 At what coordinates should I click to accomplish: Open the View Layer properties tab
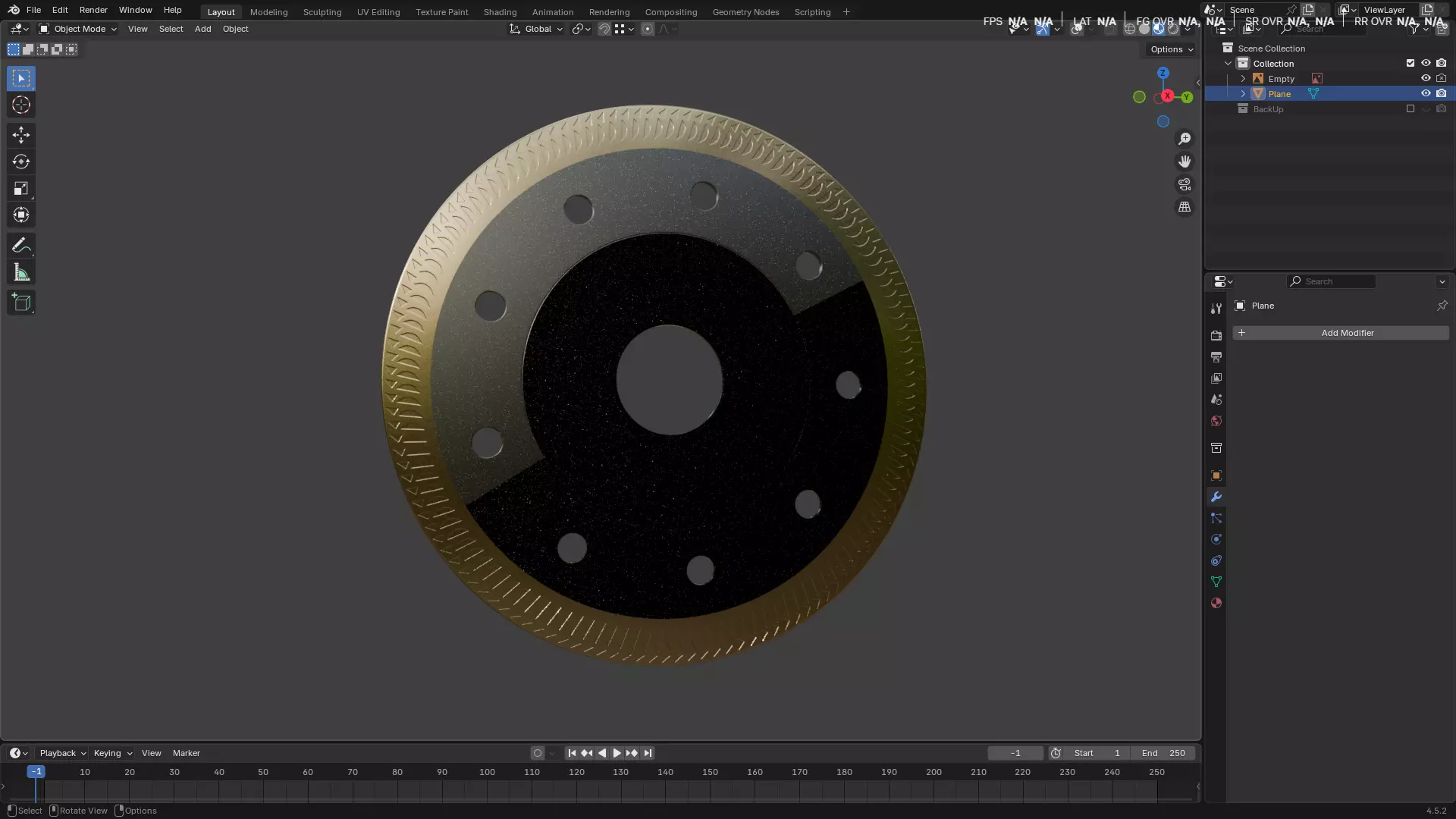click(x=1216, y=378)
